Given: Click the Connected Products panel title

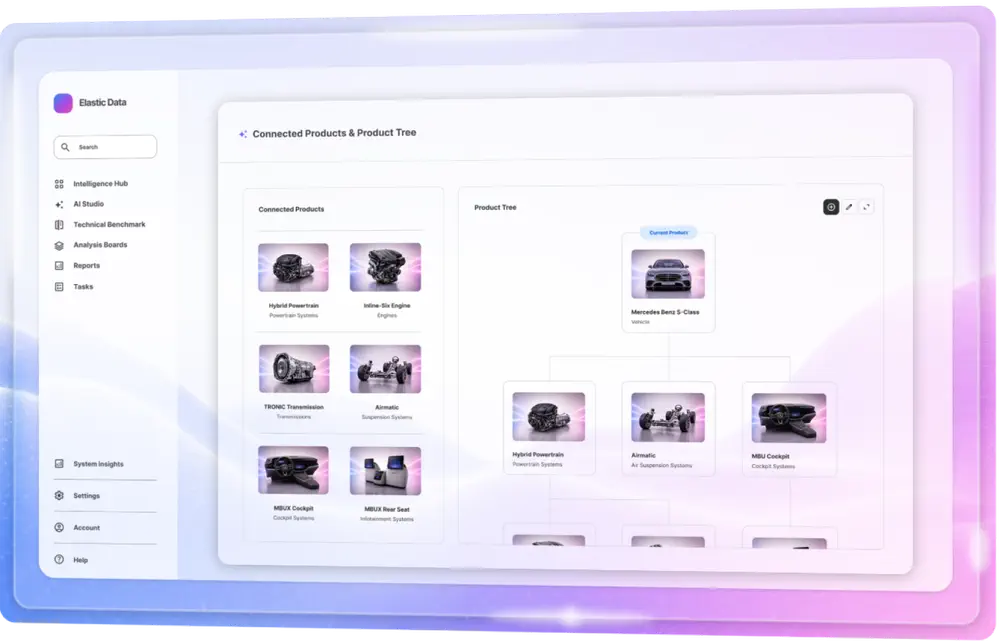Looking at the screenshot, I should tap(291, 209).
